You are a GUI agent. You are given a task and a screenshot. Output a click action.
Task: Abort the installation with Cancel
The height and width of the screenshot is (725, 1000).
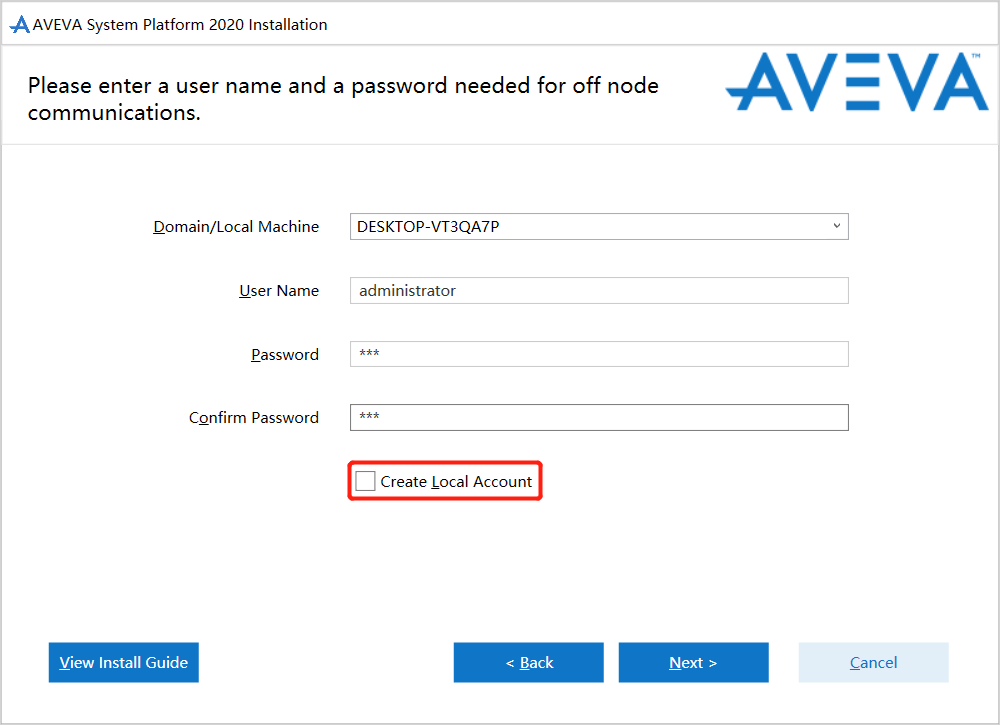coord(873,662)
